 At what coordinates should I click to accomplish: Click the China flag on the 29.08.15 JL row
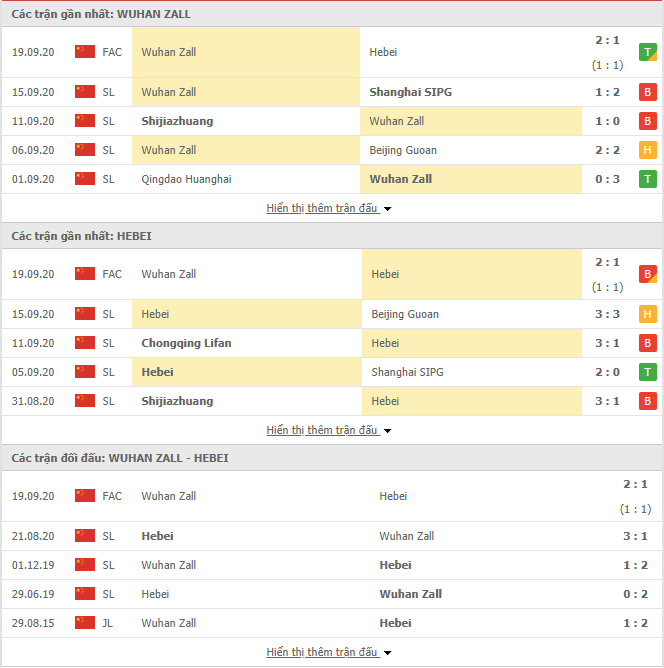[85, 623]
